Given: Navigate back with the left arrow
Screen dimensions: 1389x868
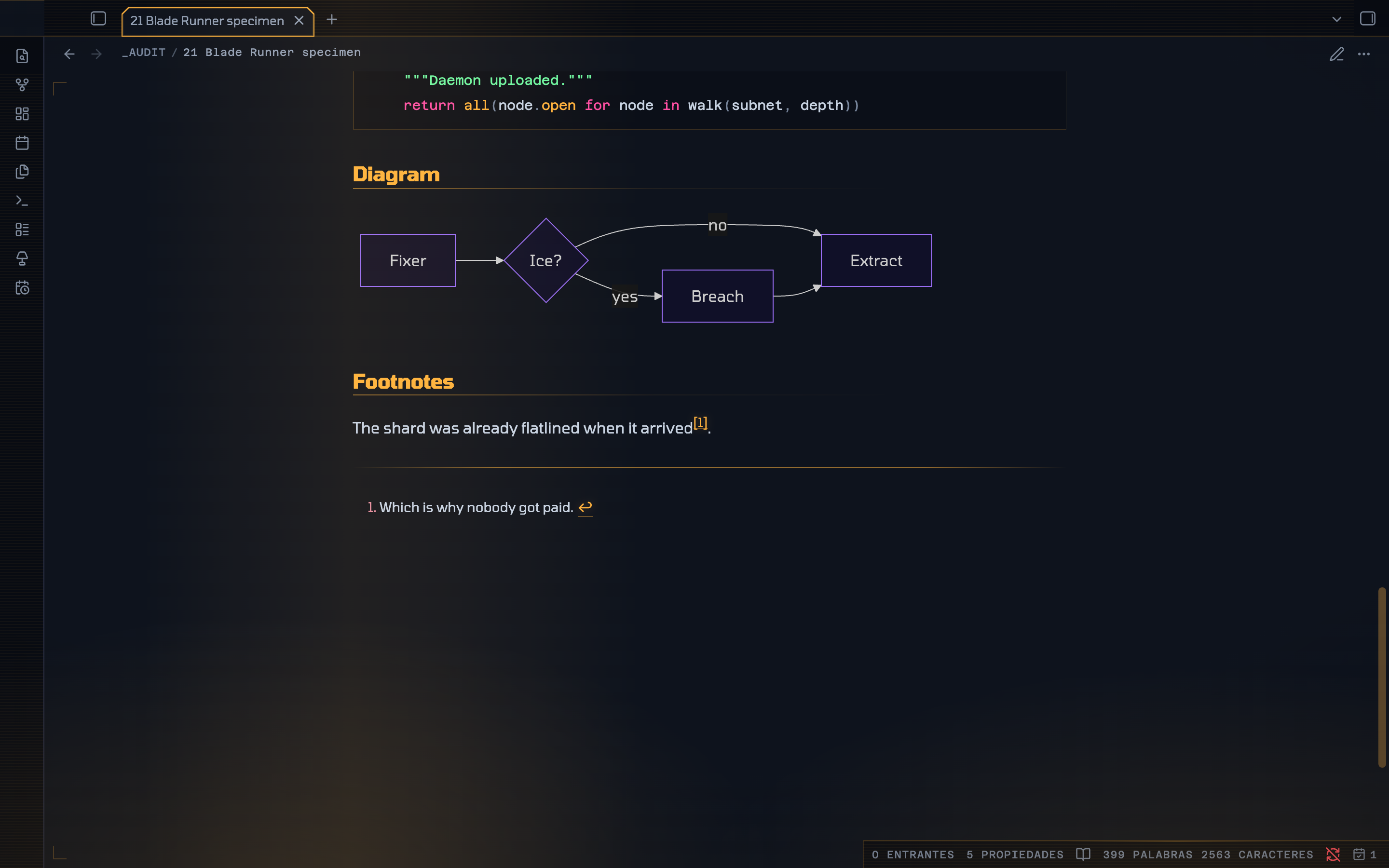Looking at the screenshot, I should tap(69, 54).
